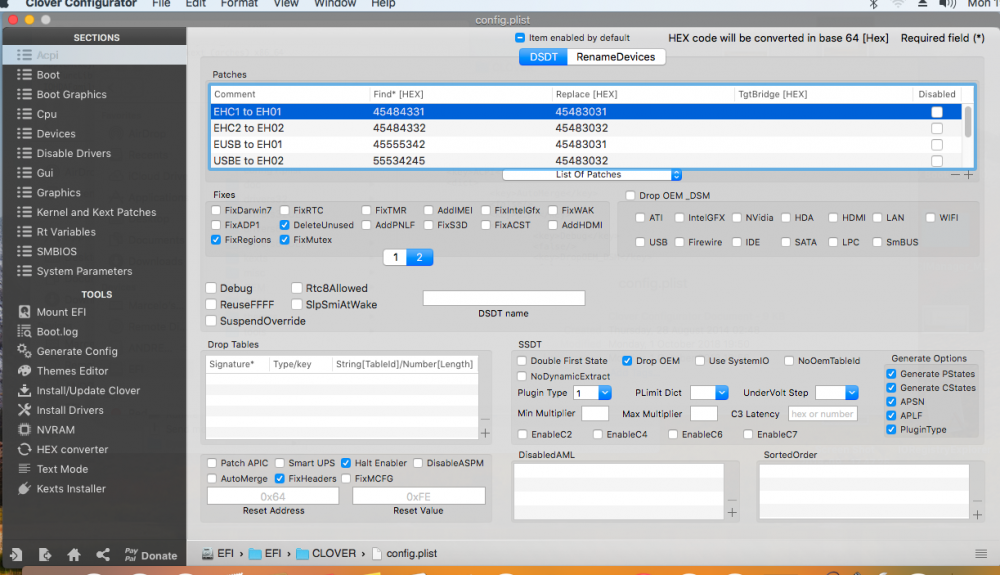Toggle the Debug checkbox
The height and width of the screenshot is (575, 1000).
click(211, 288)
